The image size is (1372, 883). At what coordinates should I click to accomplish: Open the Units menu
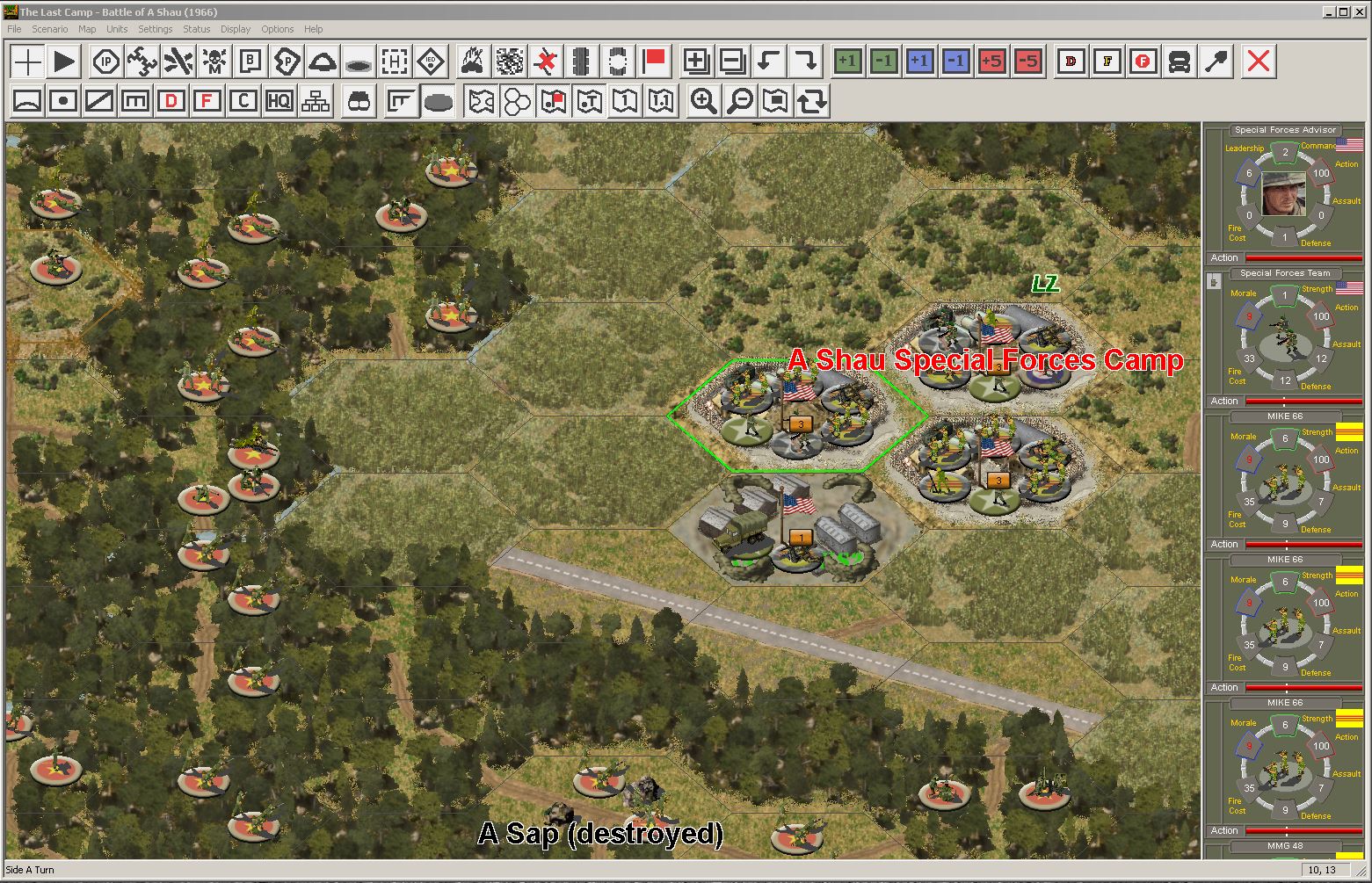(x=117, y=29)
